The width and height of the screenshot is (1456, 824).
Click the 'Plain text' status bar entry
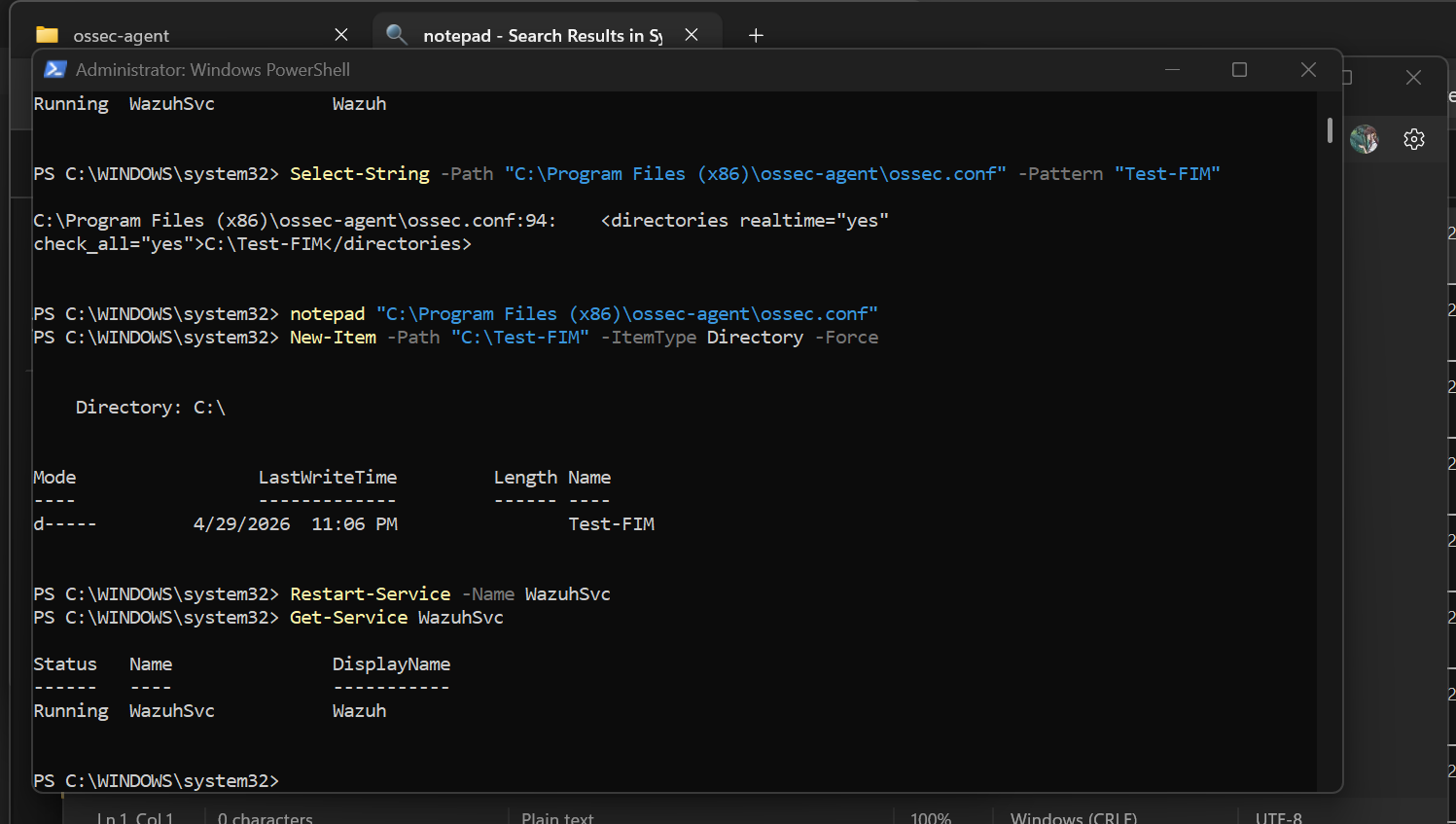coord(557,818)
